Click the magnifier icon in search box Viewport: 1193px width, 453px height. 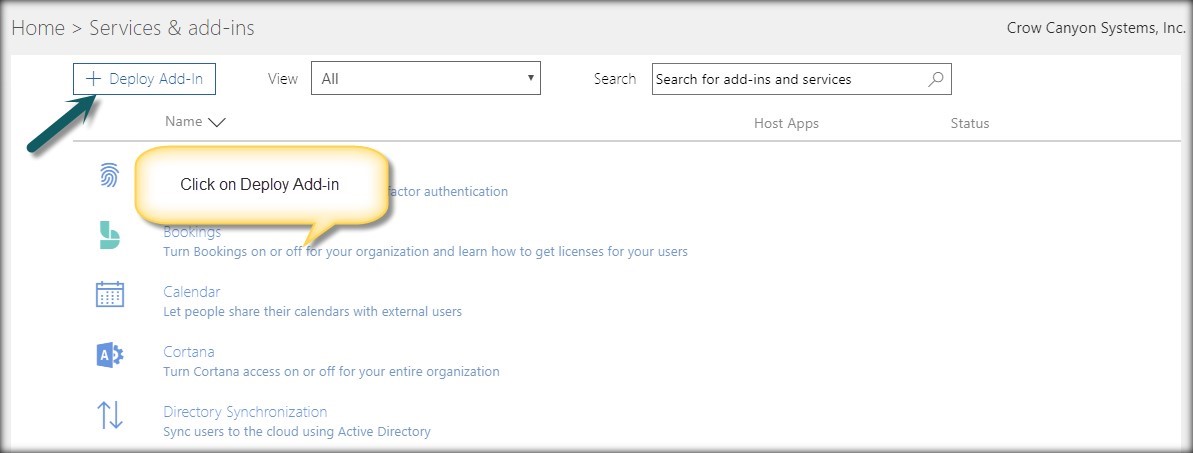(x=936, y=79)
